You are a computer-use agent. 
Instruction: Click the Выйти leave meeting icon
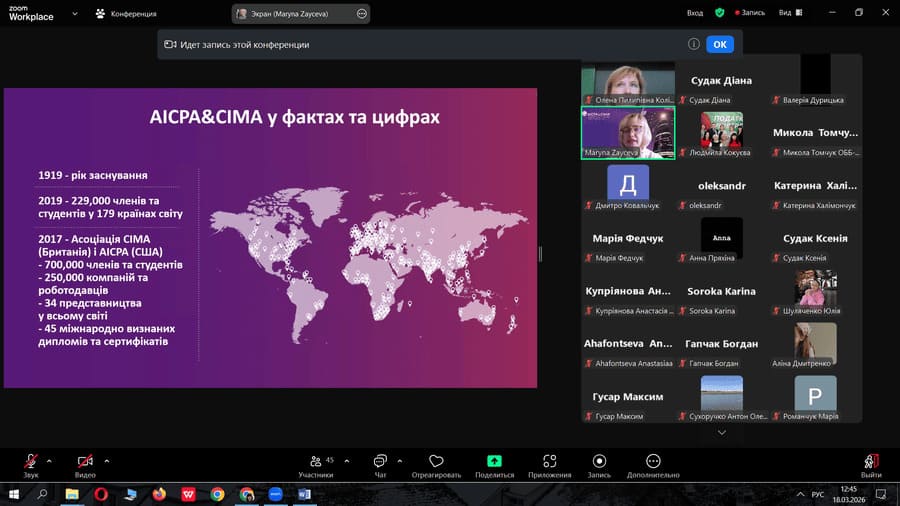871,461
